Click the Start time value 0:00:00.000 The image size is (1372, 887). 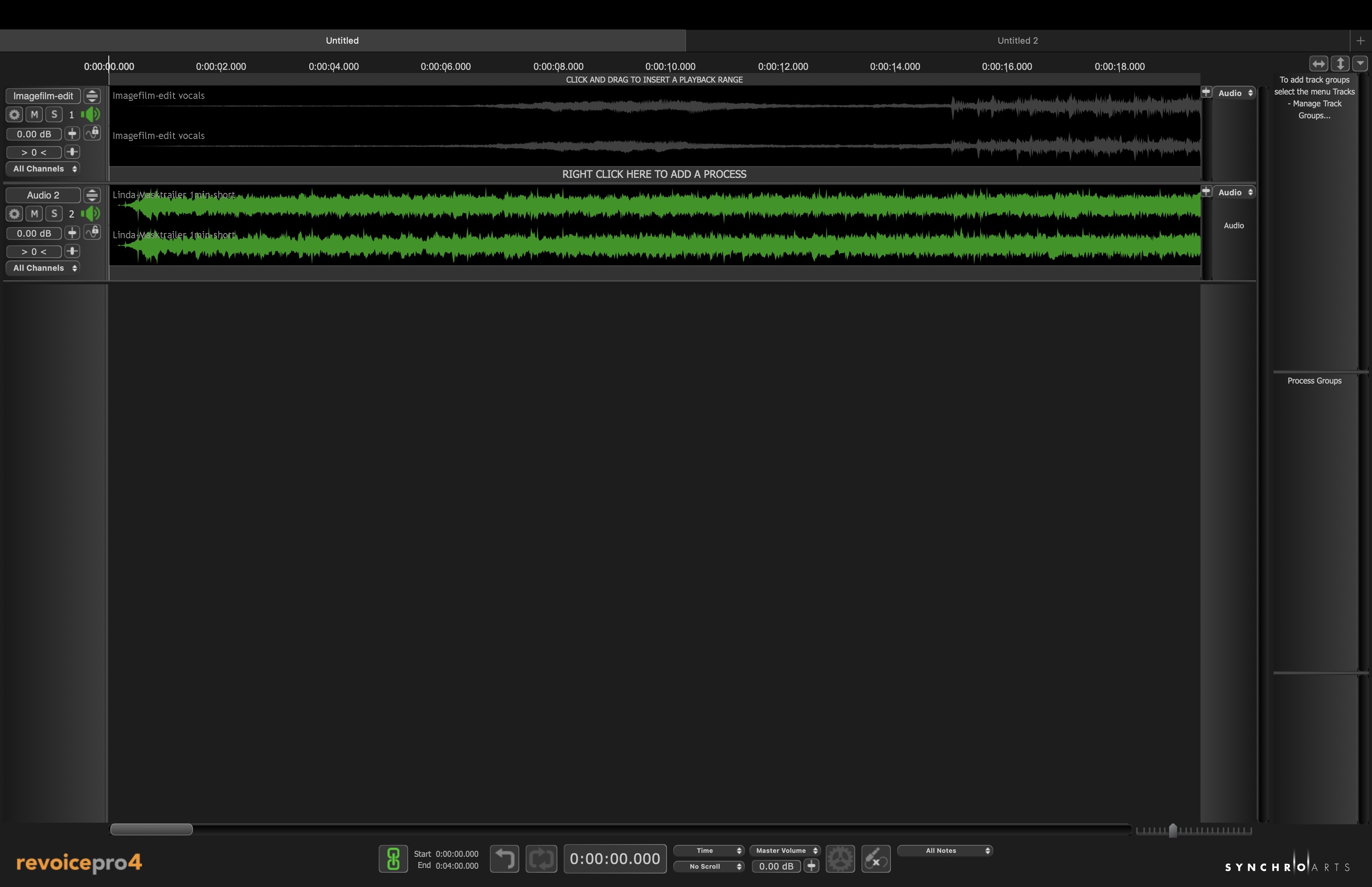point(457,854)
